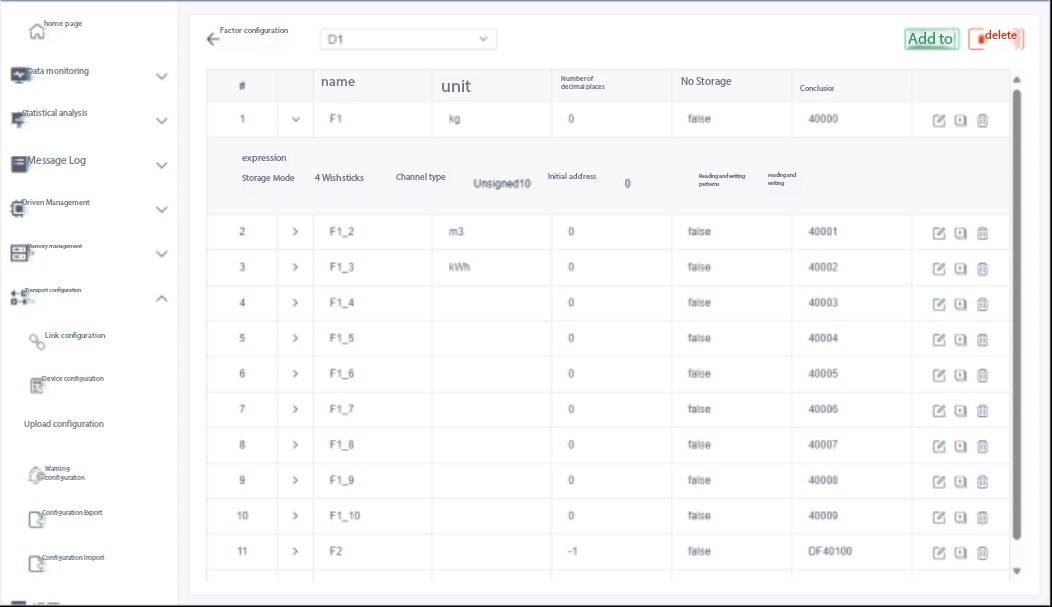
Task: Edit row F1_5 with pencil icon
Action: click(939, 340)
